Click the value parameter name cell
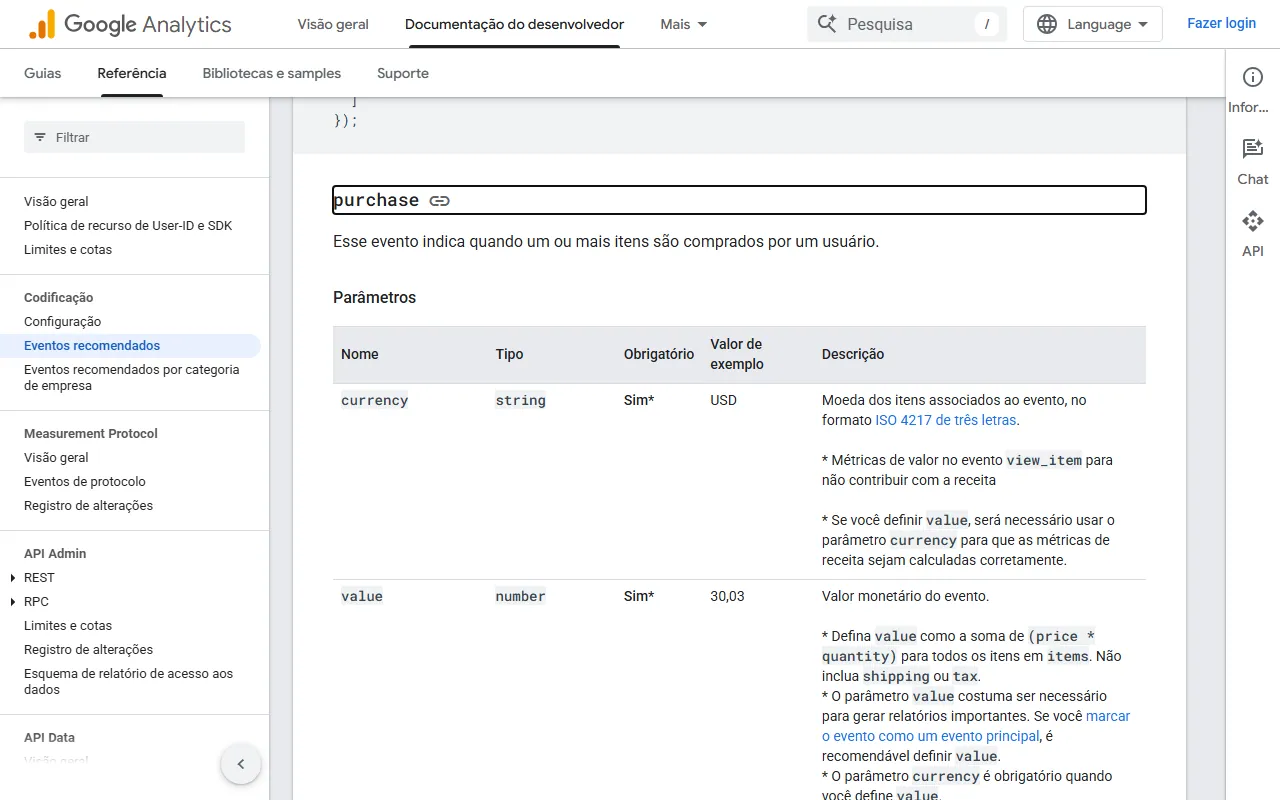Screen dimensions: 1280x800 (362, 596)
